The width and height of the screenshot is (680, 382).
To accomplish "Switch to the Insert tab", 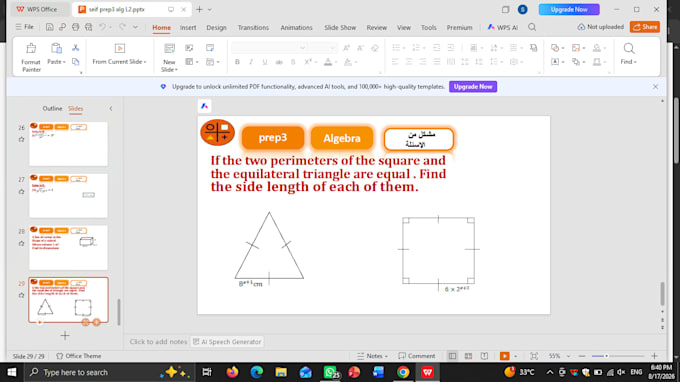I will click(188, 27).
